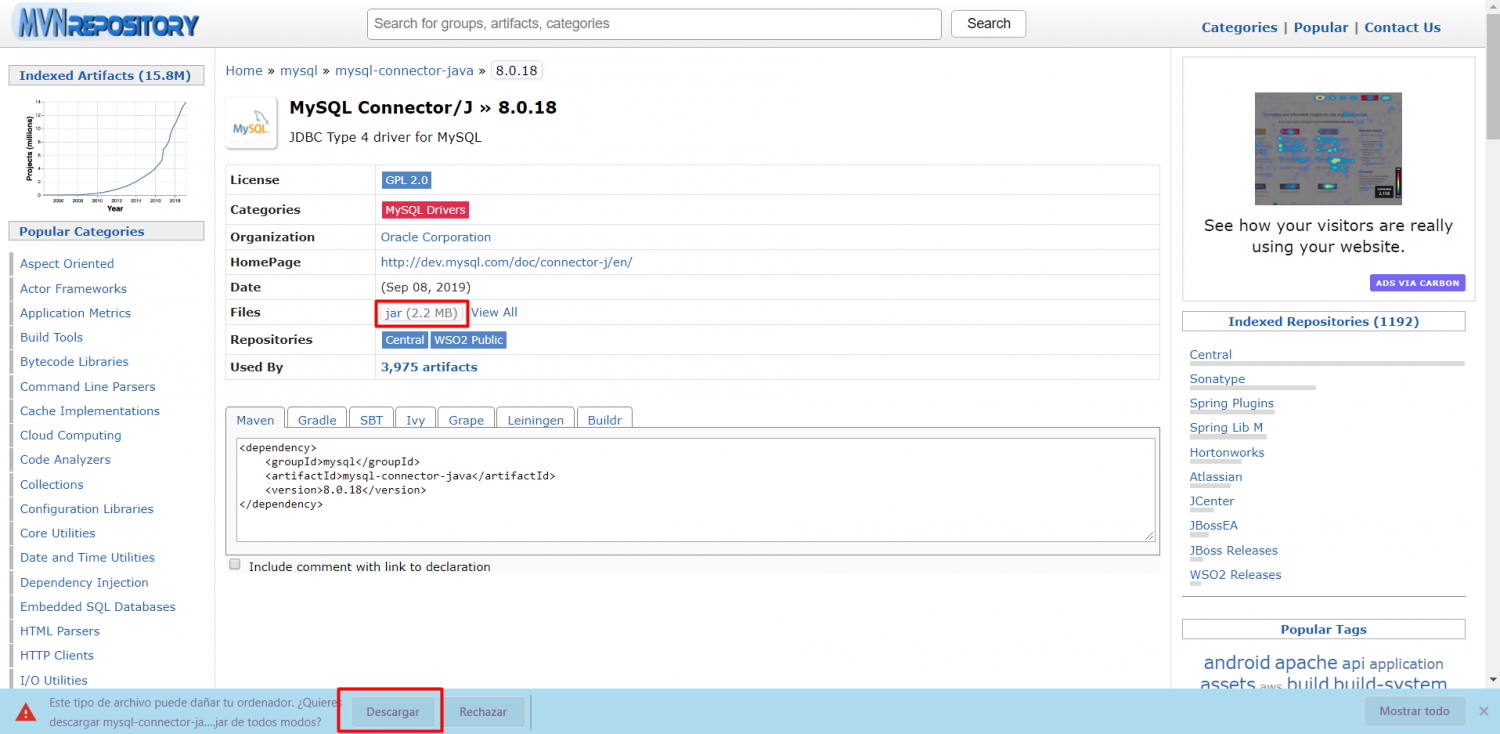
Task: Open the Contact Us link
Action: (x=1402, y=28)
